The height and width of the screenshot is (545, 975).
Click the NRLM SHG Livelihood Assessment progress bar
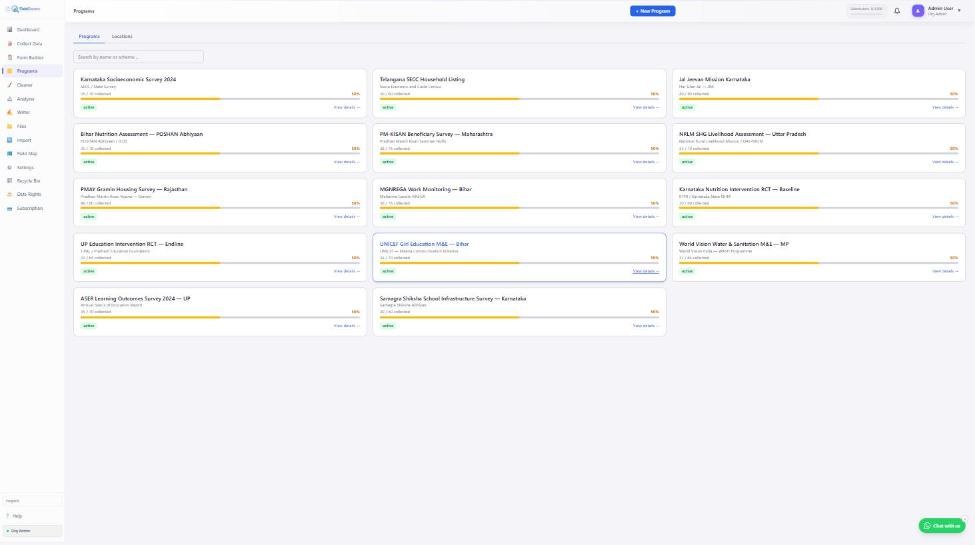(x=818, y=153)
